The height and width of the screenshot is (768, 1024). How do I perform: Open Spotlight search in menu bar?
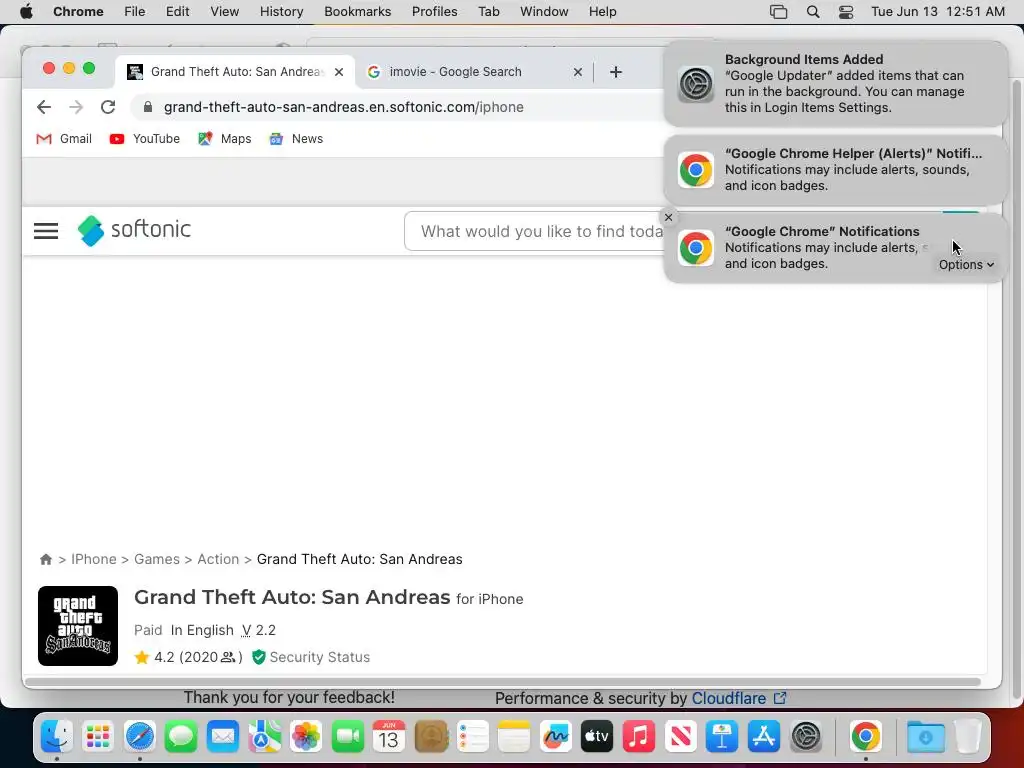813,12
